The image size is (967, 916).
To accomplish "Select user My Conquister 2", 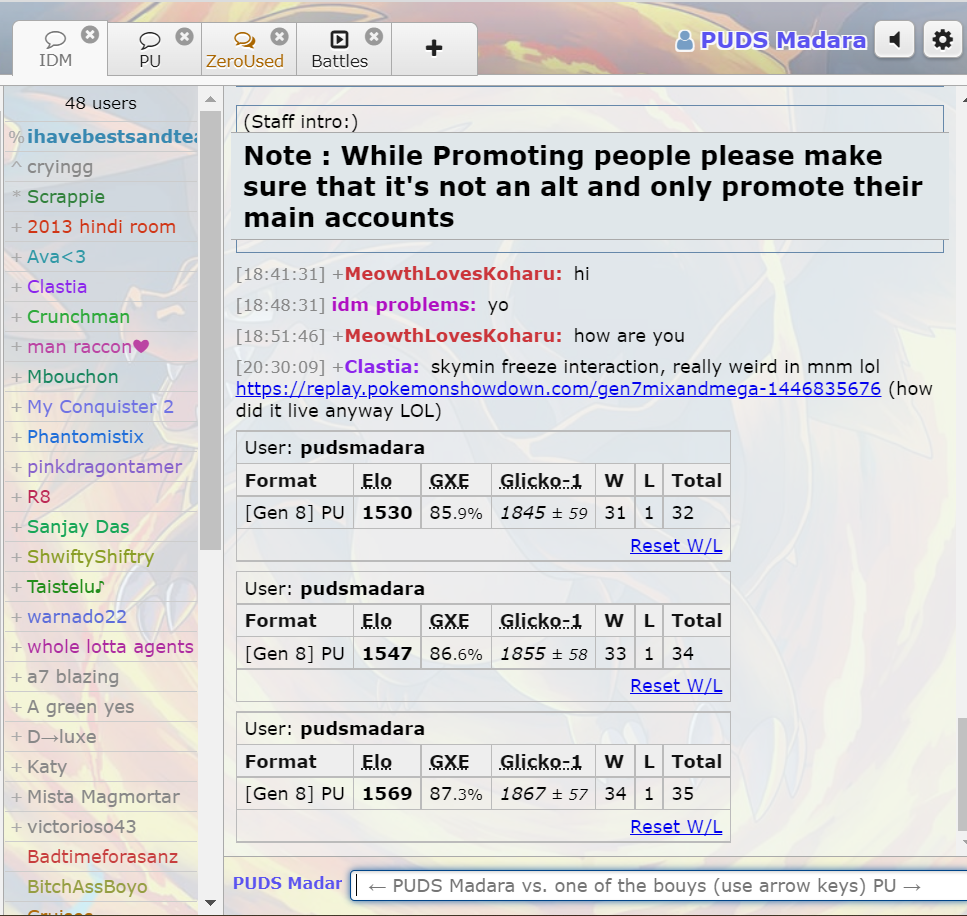I will coord(102,406).
